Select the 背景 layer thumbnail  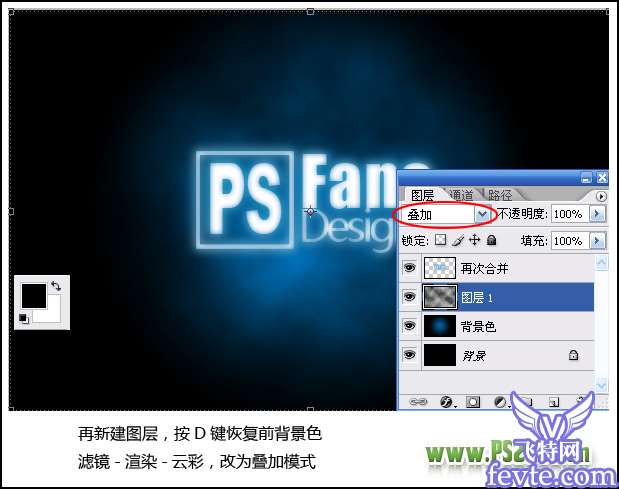tap(439, 354)
